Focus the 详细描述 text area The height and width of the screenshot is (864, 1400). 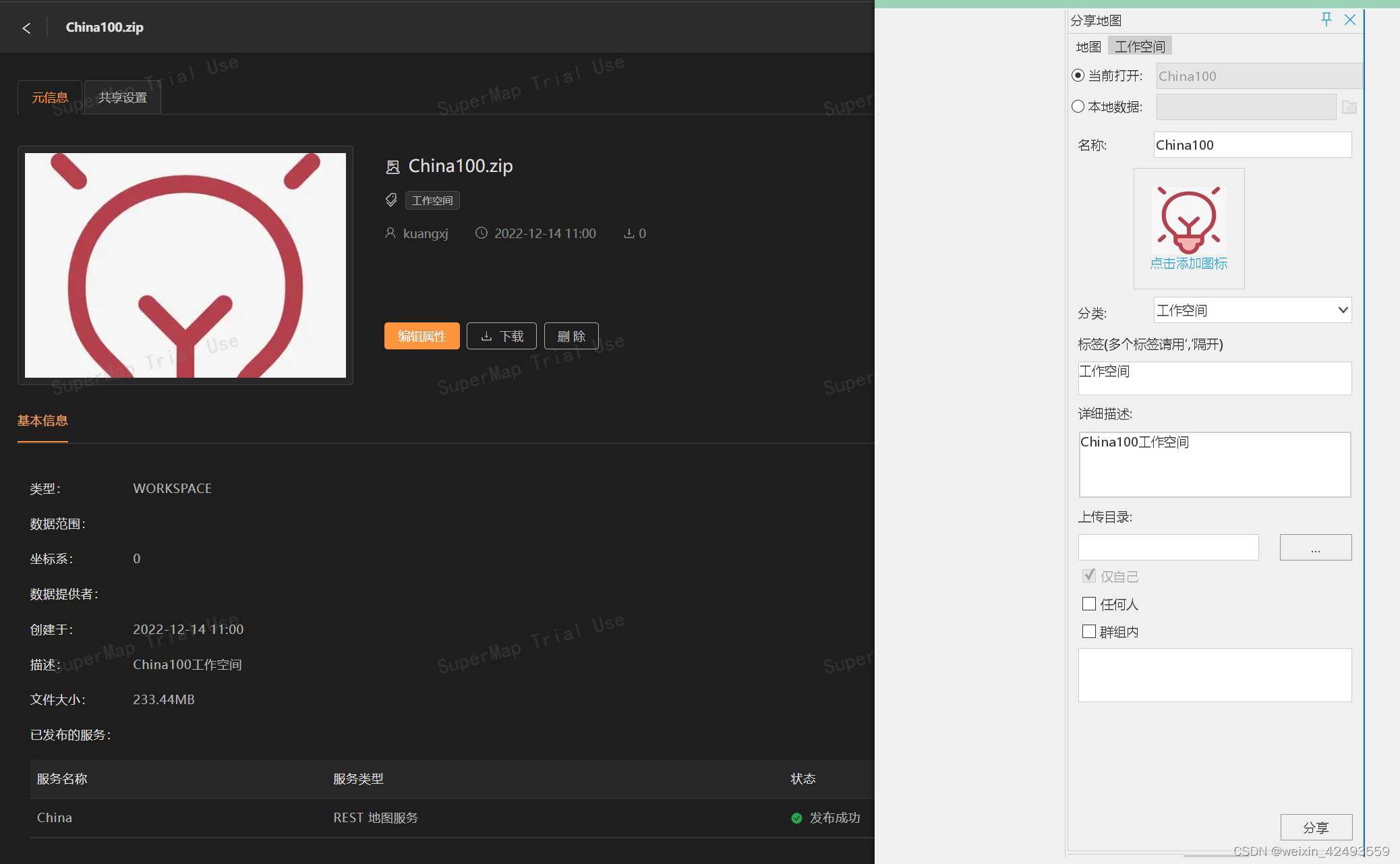(1215, 465)
